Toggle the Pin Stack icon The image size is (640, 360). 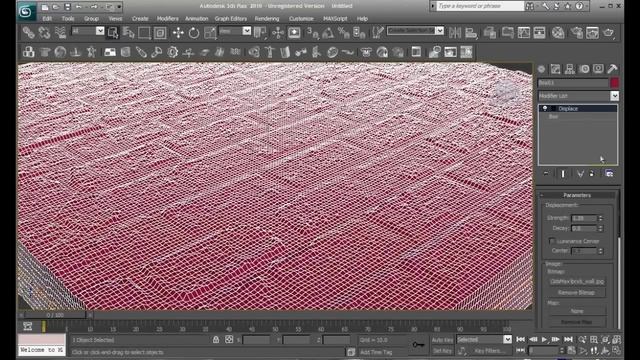pyautogui.click(x=546, y=174)
